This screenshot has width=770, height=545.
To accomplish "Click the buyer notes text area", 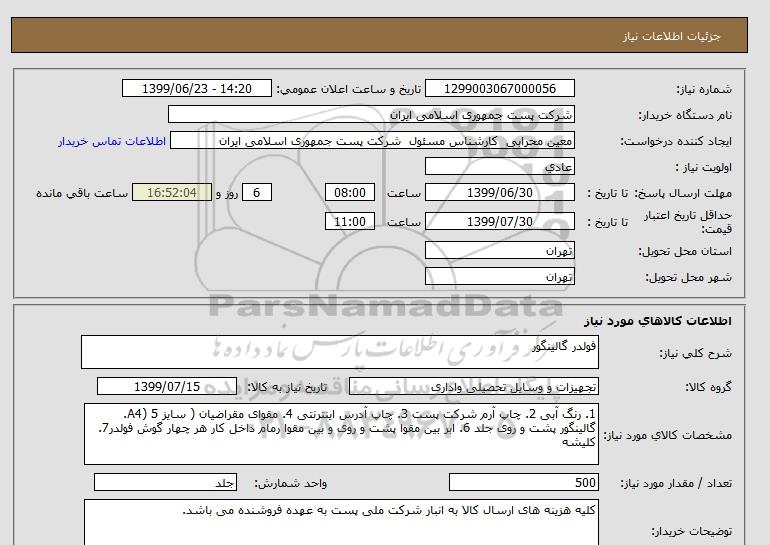I will tap(341, 522).
